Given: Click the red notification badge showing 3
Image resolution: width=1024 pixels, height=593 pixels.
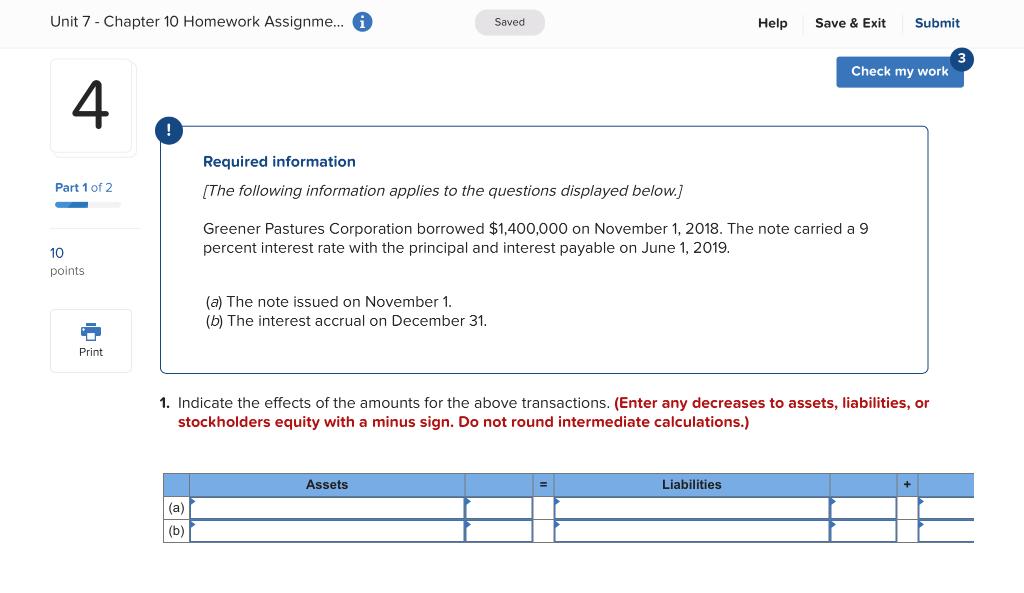Looking at the screenshot, I should (x=962, y=59).
